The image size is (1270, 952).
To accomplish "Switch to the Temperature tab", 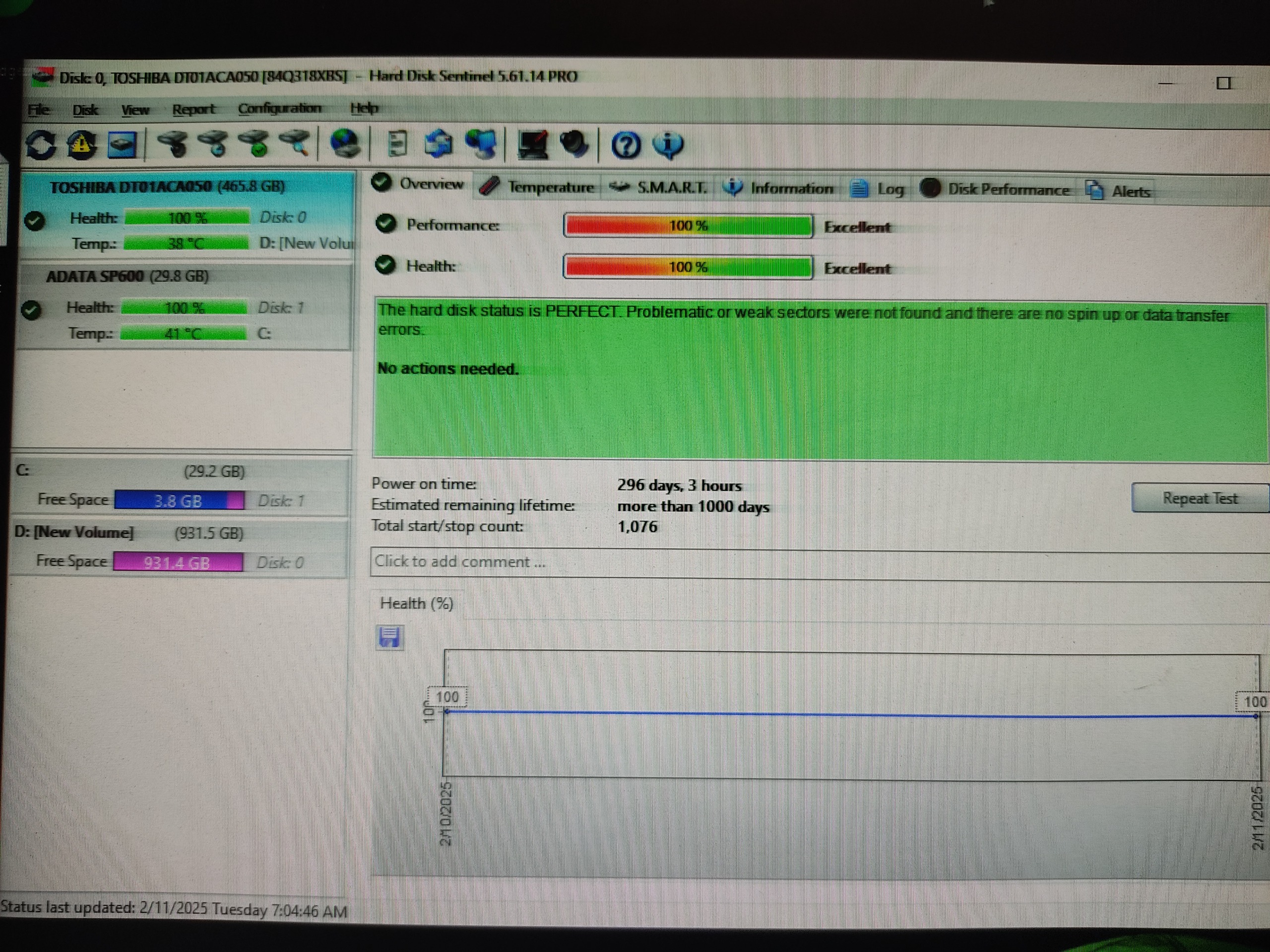I will (x=537, y=186).
